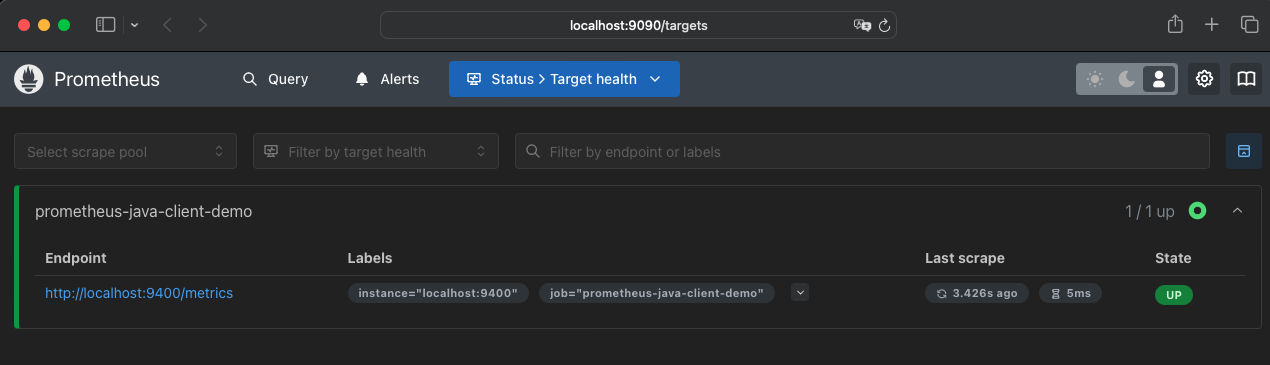Click the collapse all pools button

pos(1243,151)
